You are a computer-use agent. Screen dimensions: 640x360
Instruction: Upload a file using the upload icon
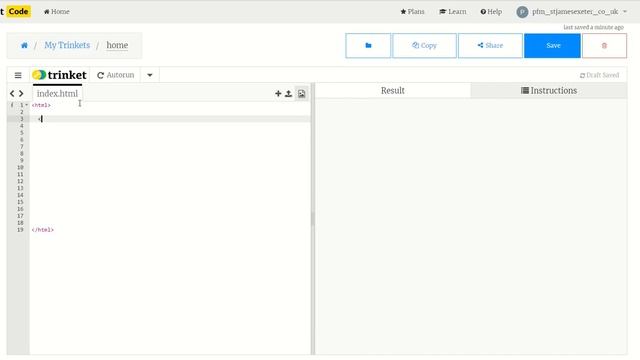(288, 93)
